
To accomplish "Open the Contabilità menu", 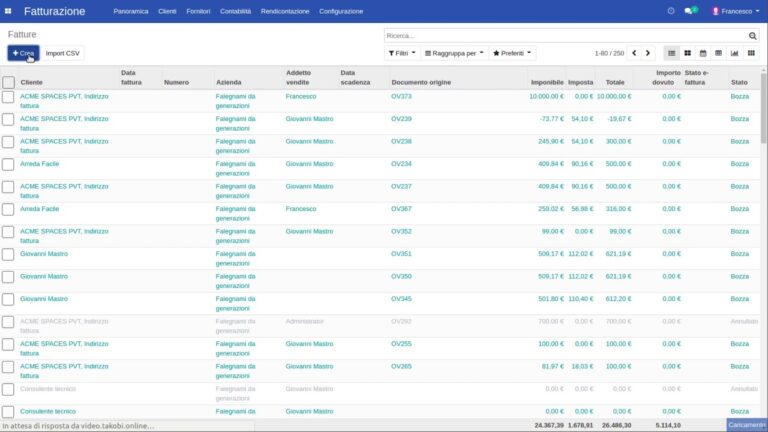I will pos(235,11).
